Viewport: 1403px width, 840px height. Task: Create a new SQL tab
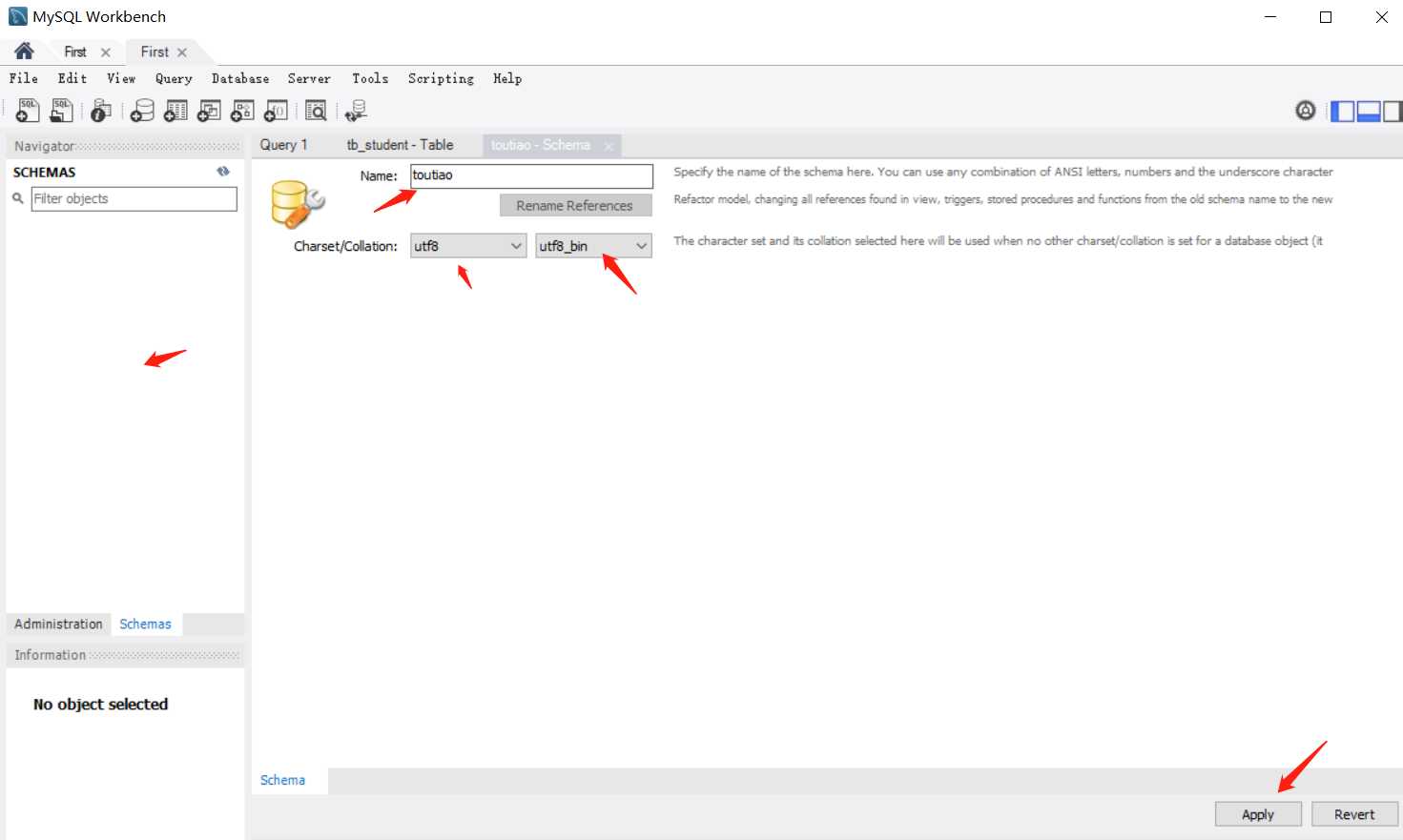coord(28,111)
